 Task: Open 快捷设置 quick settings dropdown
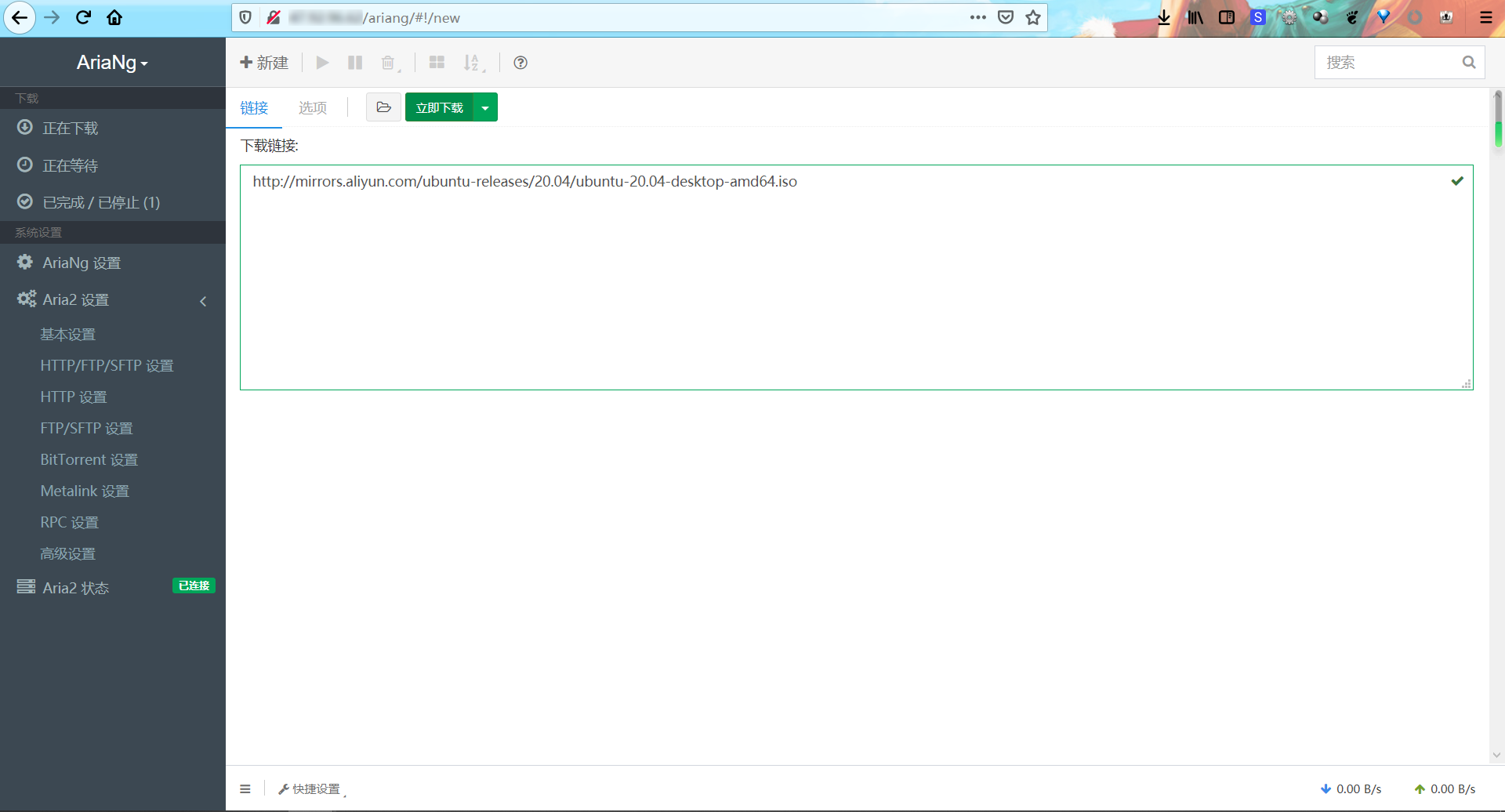click(x=312, y=788)
